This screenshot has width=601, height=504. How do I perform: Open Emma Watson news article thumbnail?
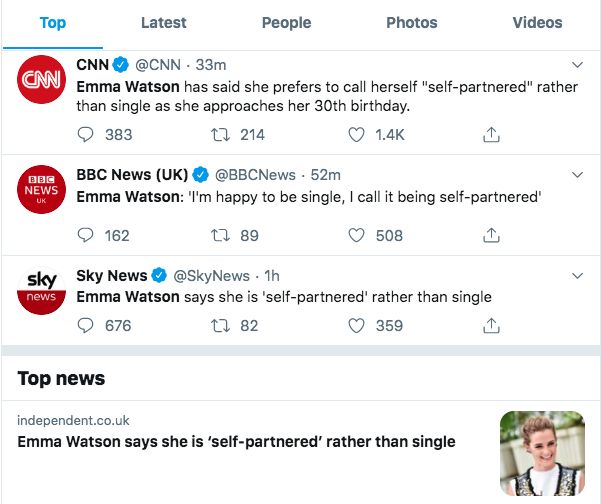[x=542, y=452]
